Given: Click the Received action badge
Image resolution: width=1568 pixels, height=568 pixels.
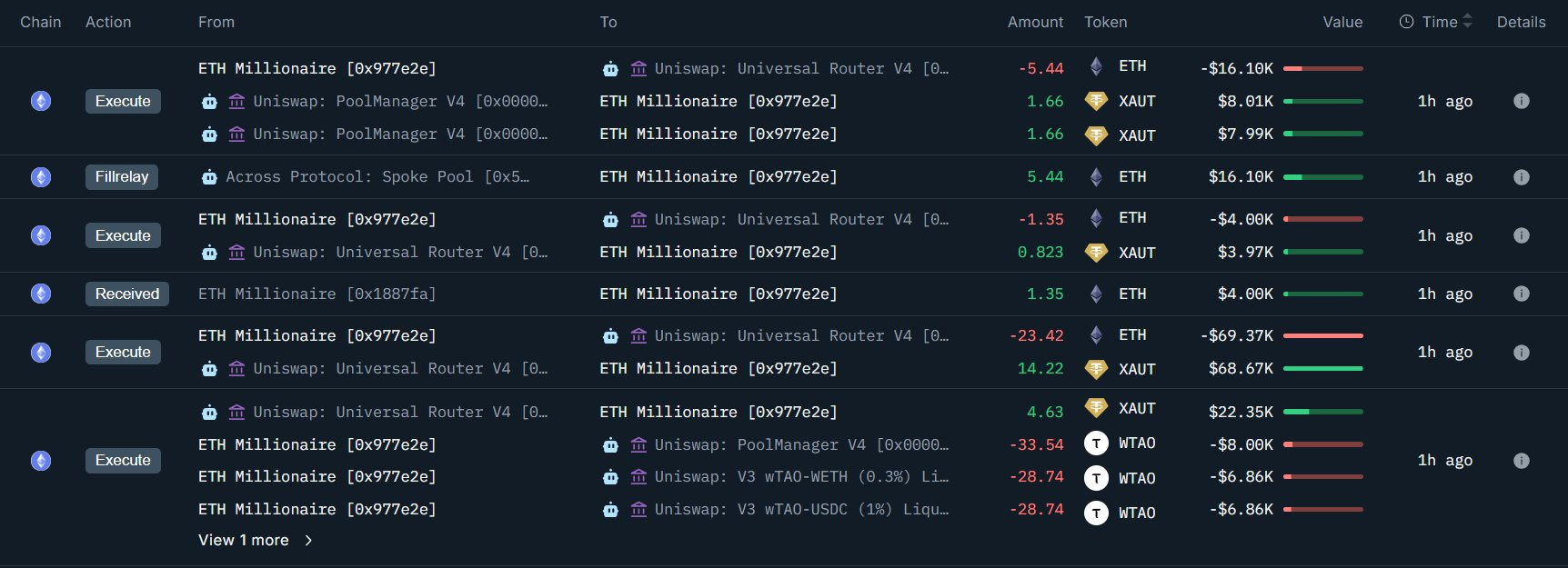Looking at the screenshot, I should 127,294.
